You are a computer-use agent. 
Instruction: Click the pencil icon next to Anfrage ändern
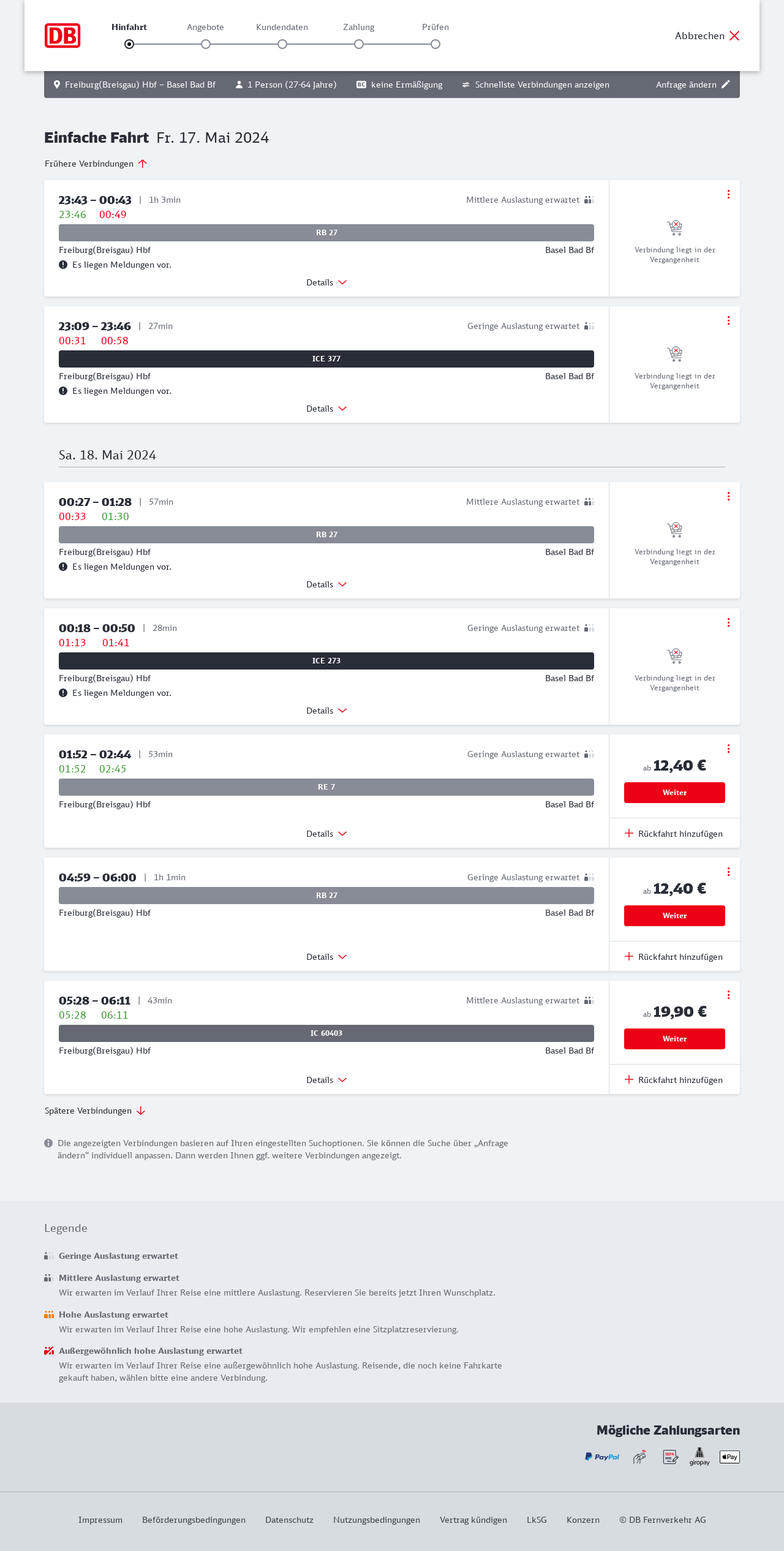[x=726, y=85]
